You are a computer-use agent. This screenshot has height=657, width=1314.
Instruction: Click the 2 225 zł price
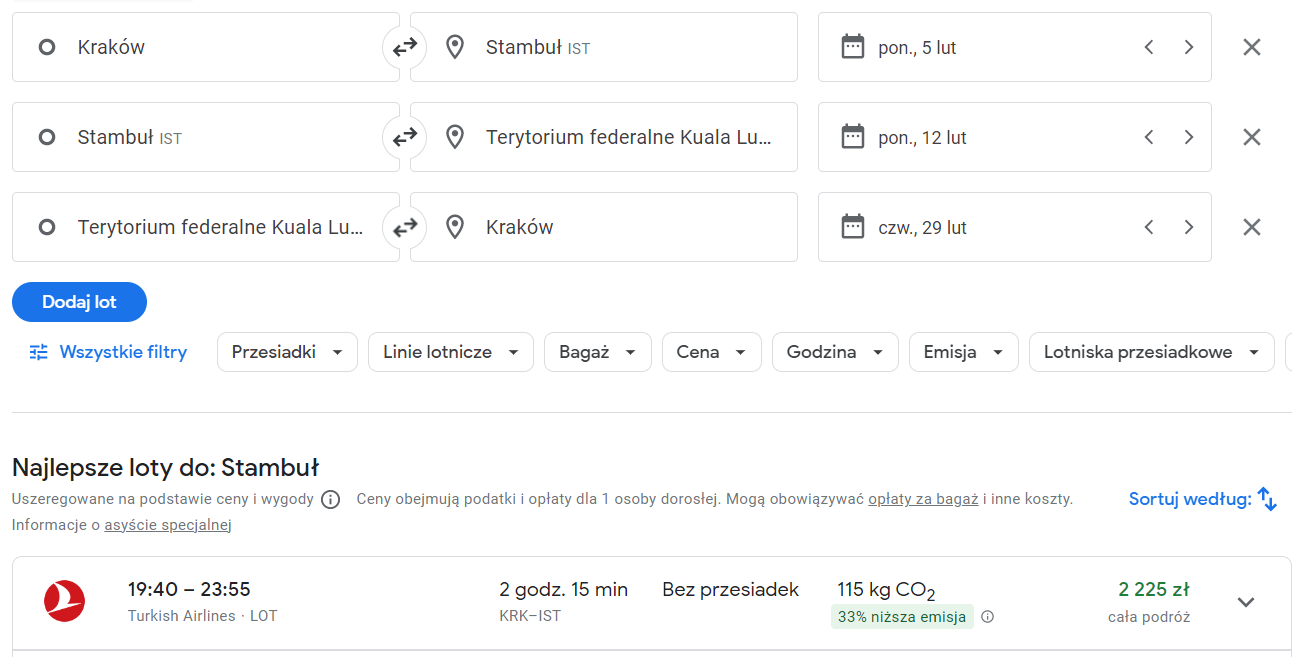click(x=1154, y=590)
